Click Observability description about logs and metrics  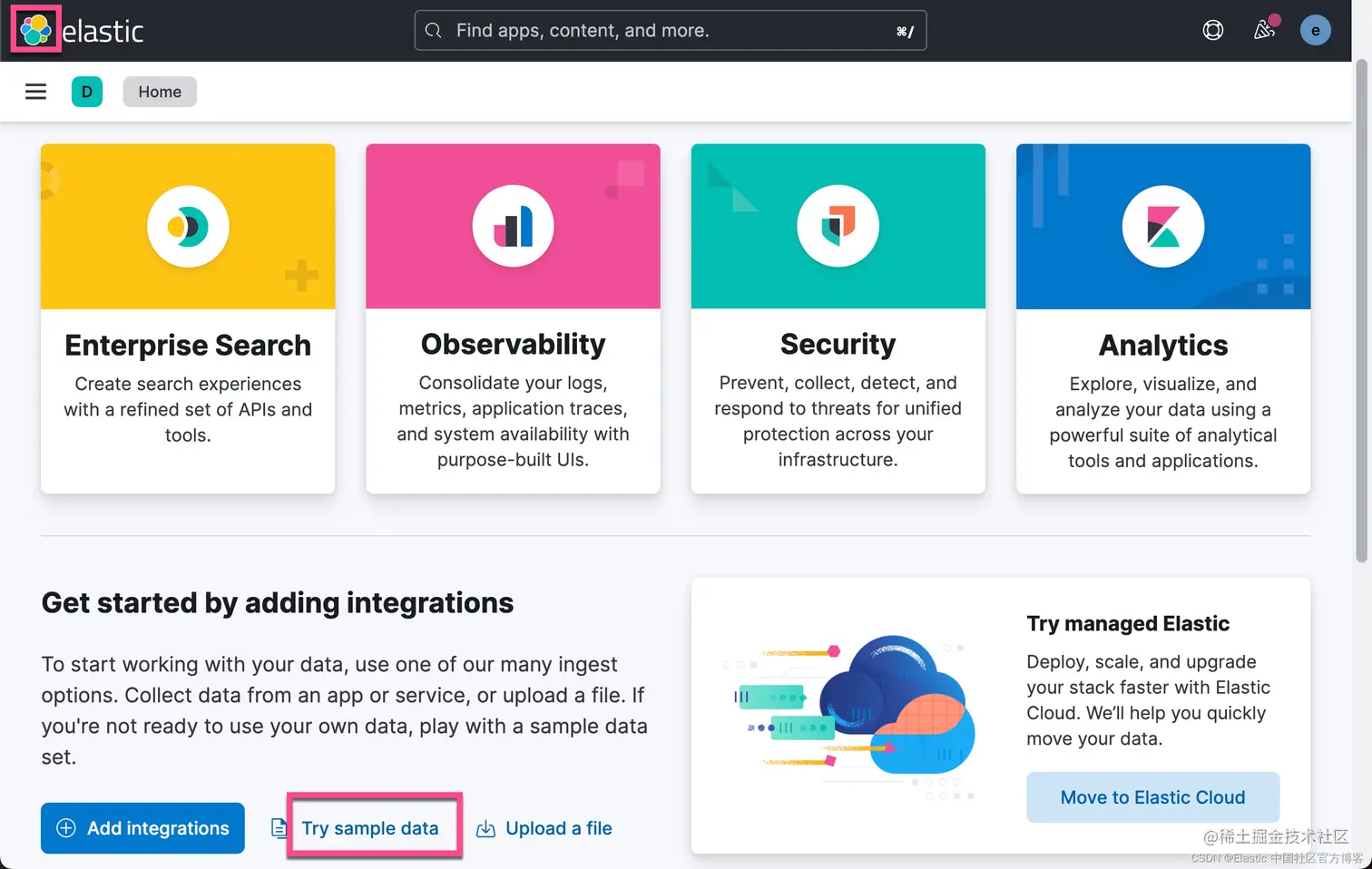(513, 421)
